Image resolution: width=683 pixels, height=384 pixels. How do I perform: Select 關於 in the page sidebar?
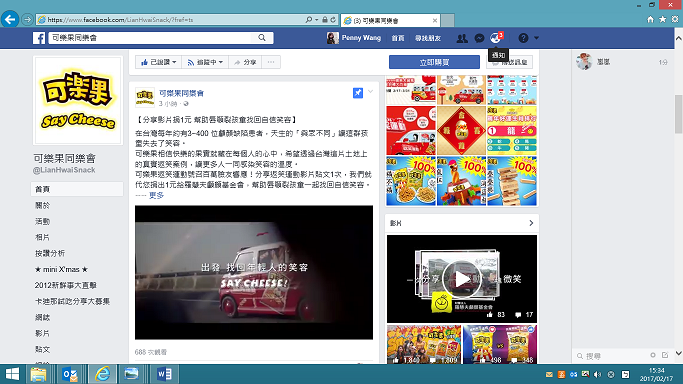coord(43,205)
